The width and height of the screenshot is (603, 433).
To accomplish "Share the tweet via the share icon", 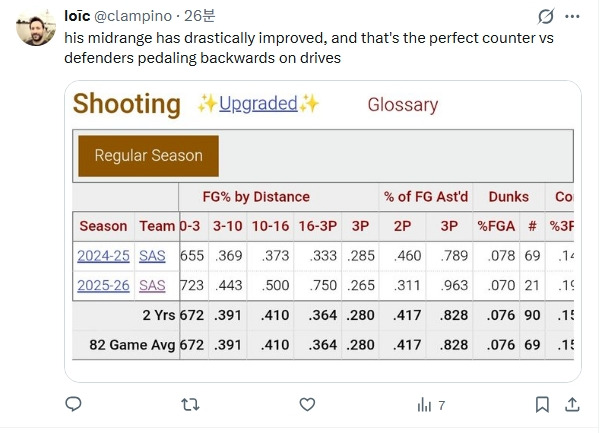I will 573,404.
